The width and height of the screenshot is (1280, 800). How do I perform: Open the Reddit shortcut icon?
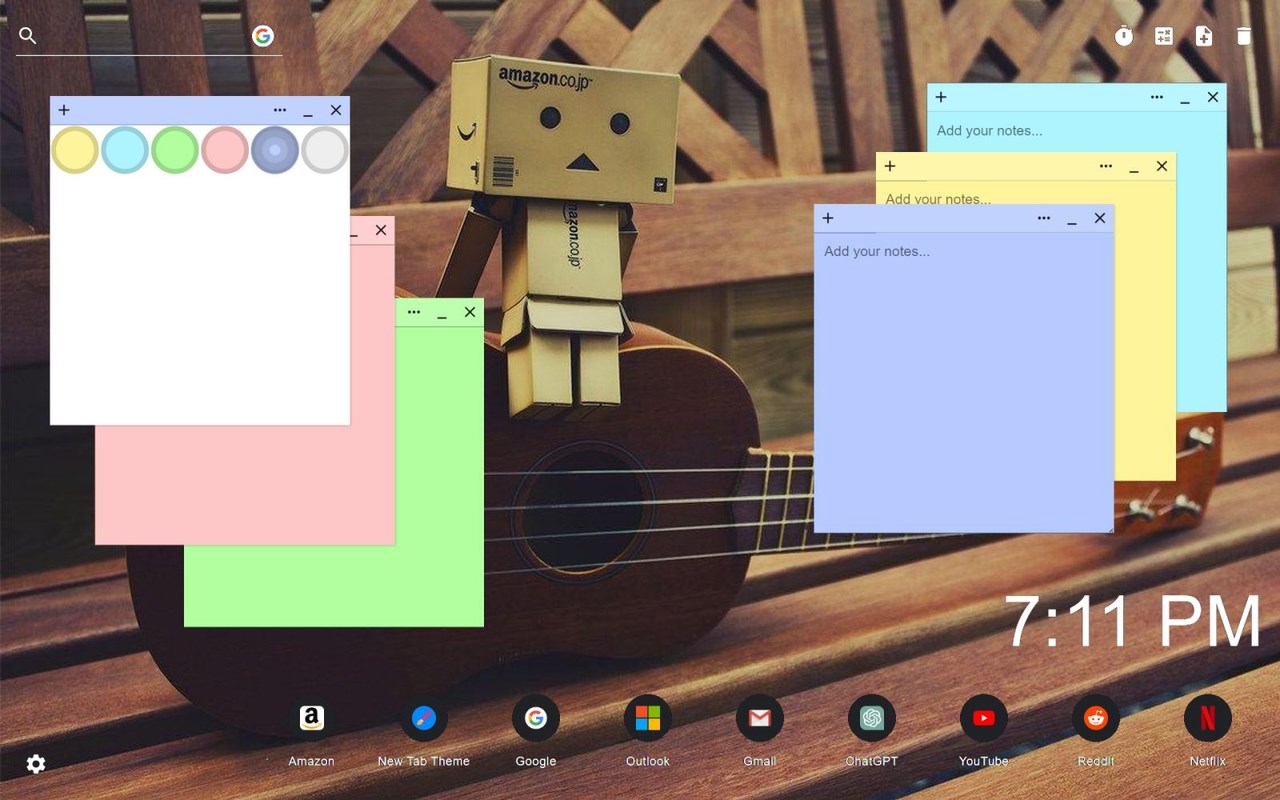pyautogui.click(x=1096, y=718)
